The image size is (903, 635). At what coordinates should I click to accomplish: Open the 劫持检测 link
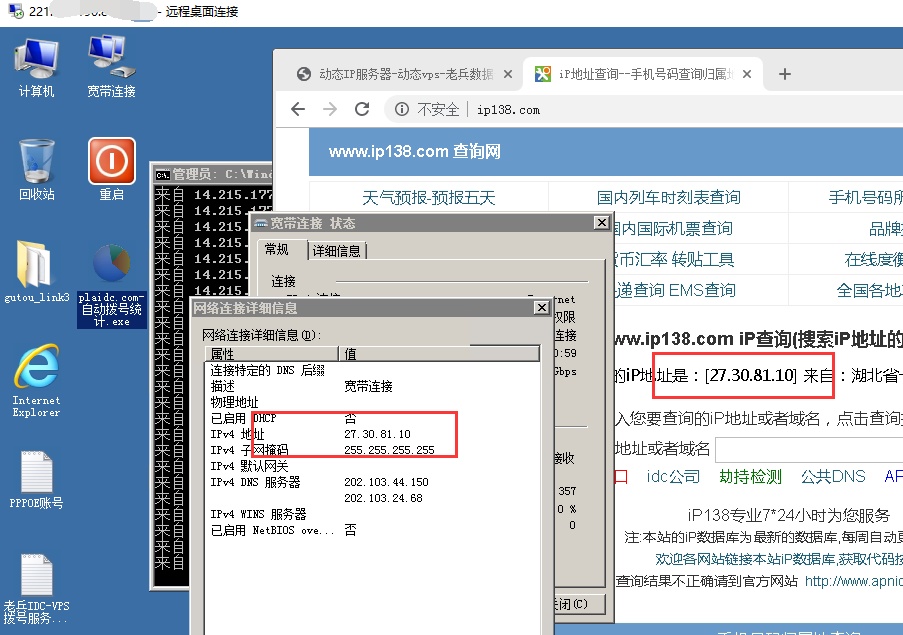coord(750,476)
